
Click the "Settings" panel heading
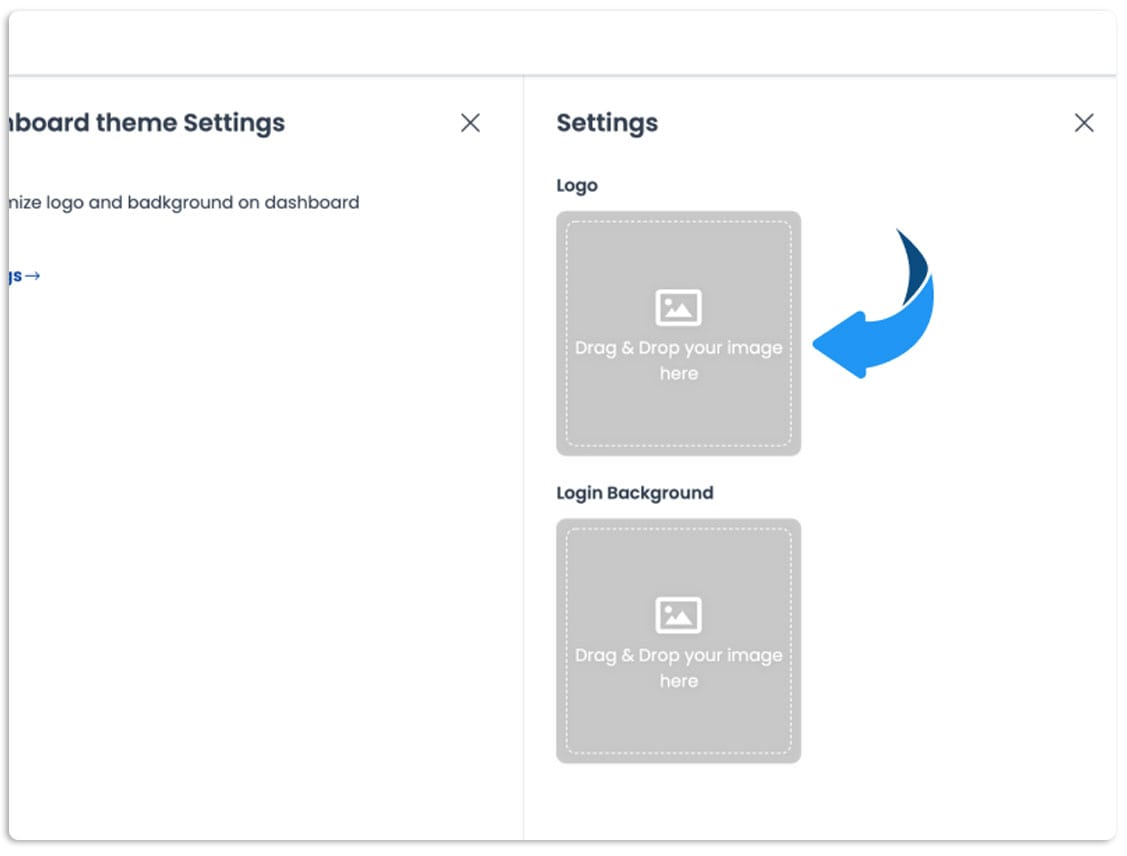click(x=607, y=123)
